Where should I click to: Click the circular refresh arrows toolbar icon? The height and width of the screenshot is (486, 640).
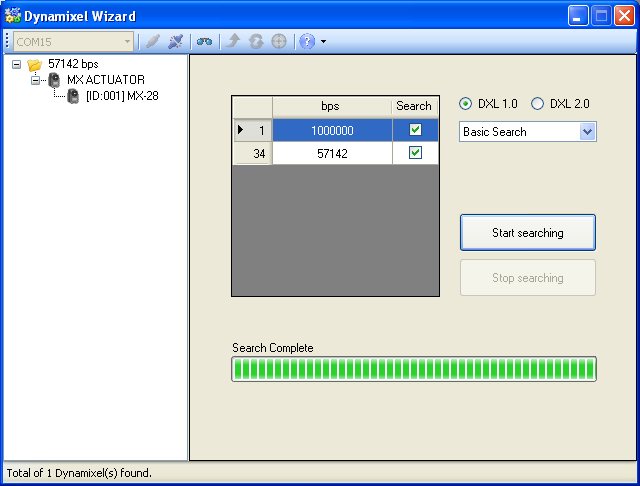[256, 41]
